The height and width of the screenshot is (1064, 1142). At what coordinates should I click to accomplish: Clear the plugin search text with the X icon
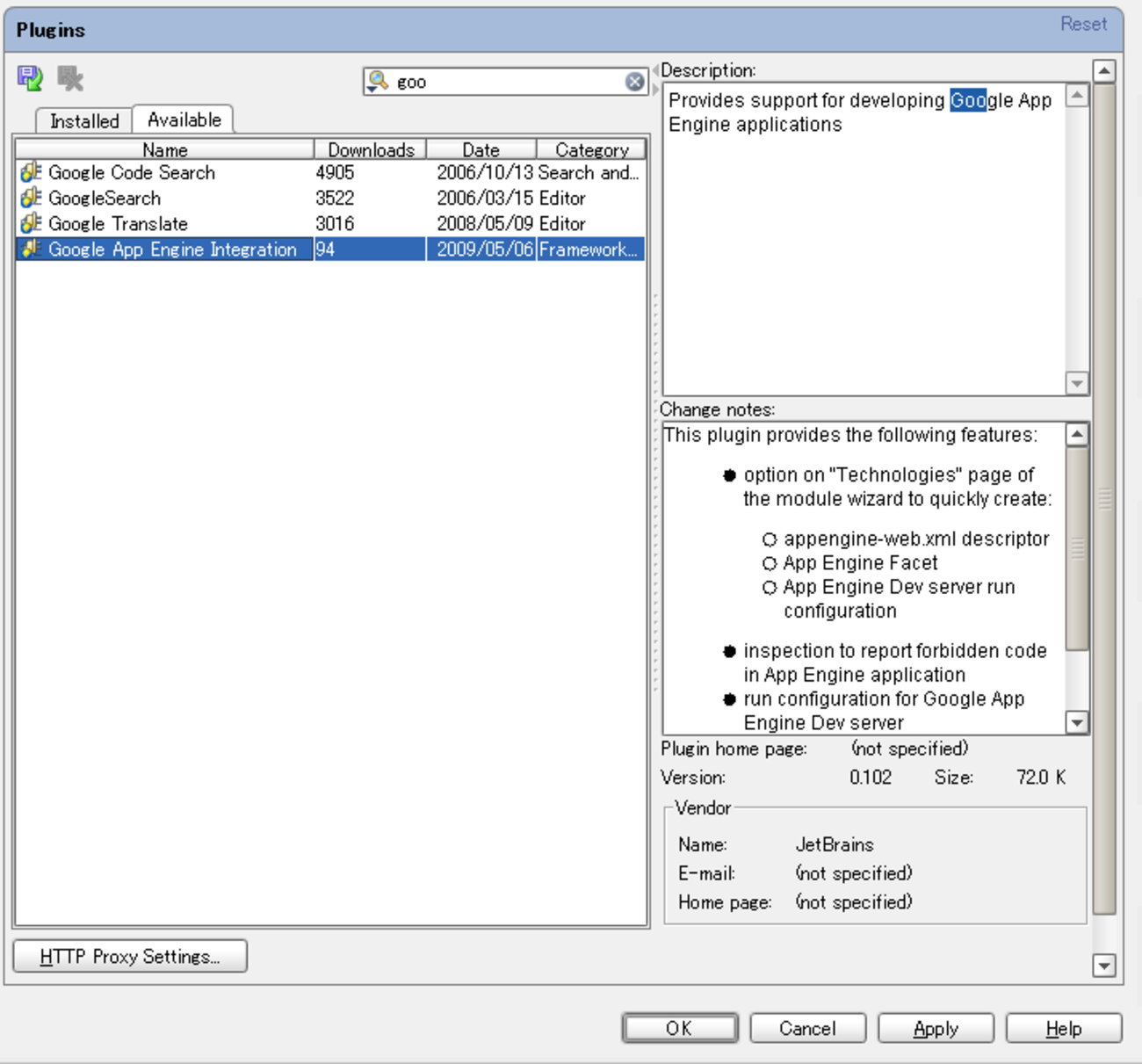[634, 82]
